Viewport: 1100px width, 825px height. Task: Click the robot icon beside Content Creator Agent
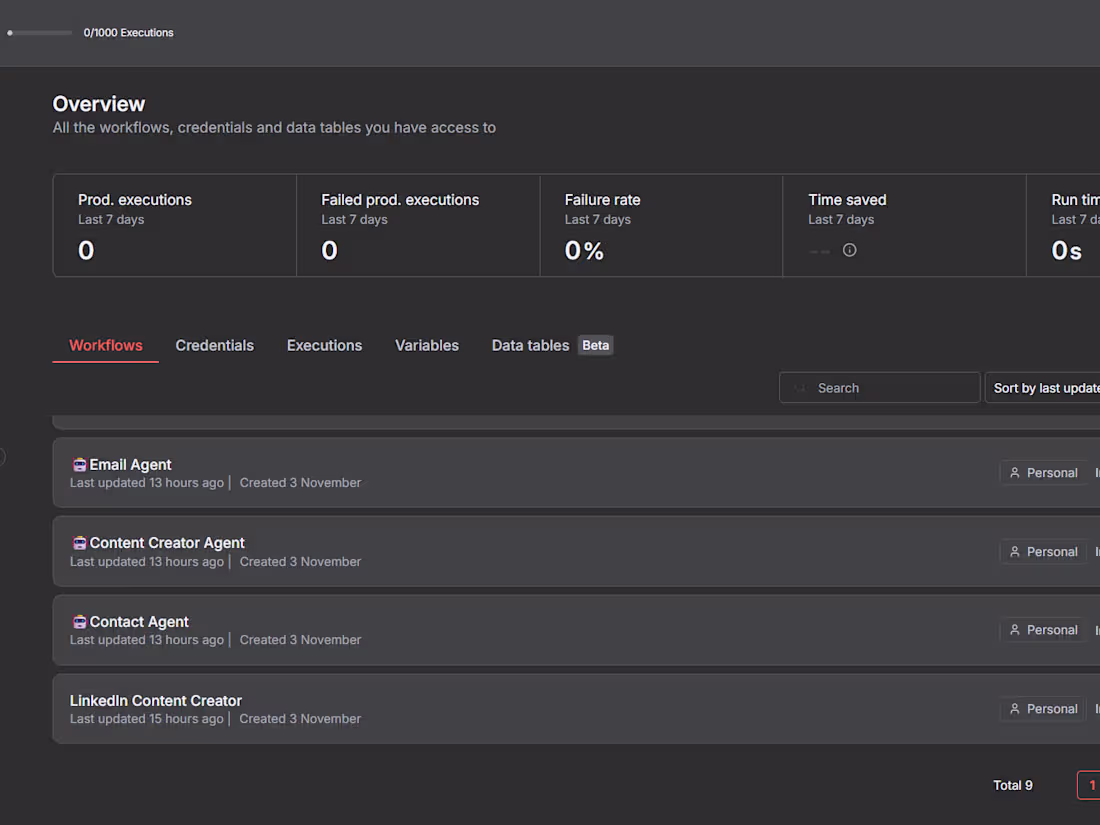click(79, 542)
